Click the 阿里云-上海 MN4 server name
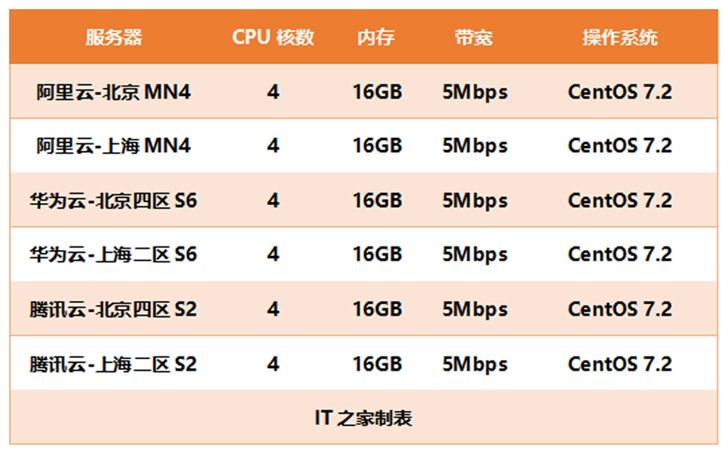This screenshot has width=728, height=456. point(113,146)
